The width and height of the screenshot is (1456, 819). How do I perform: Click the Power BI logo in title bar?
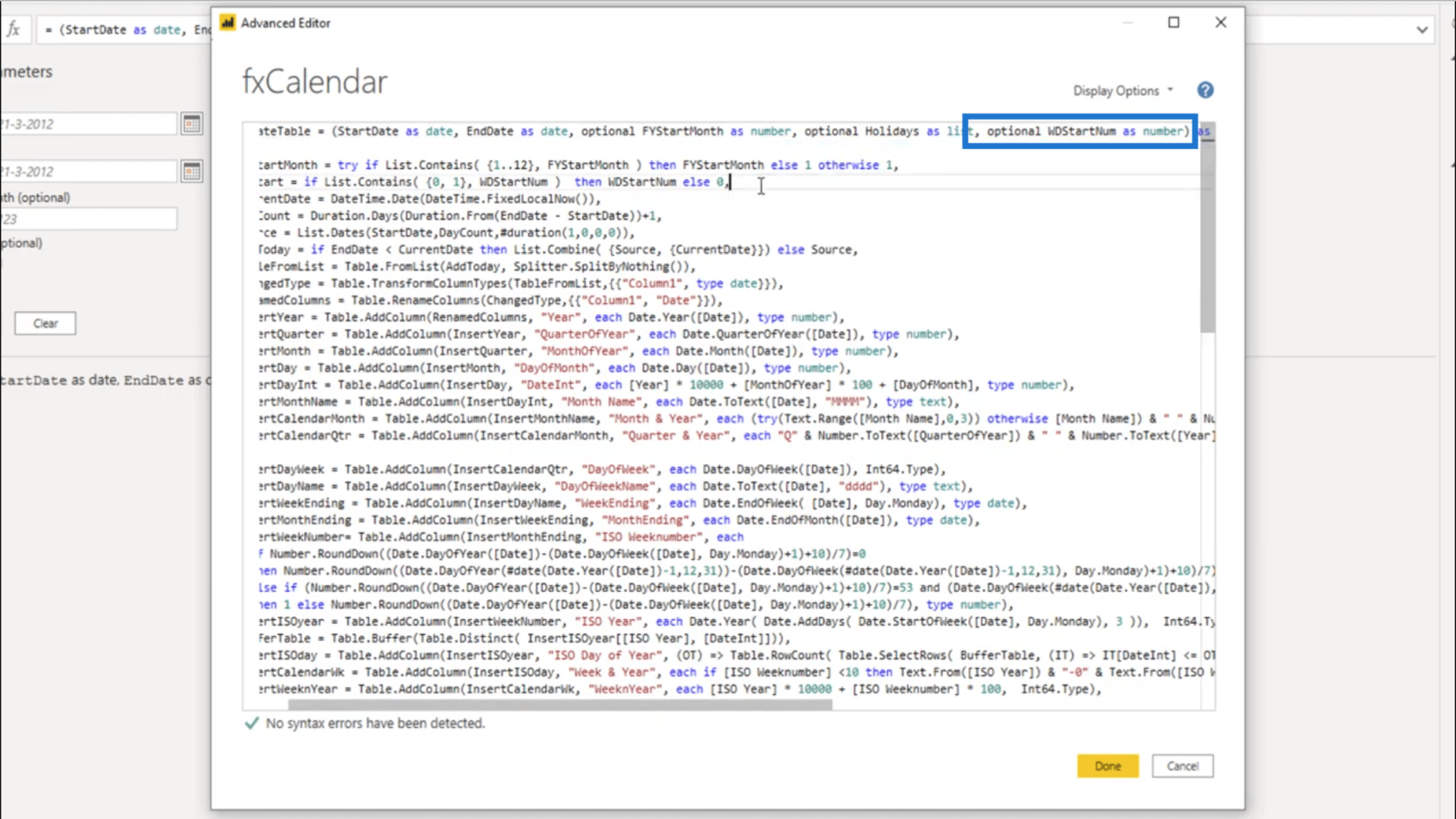(227, 23)
